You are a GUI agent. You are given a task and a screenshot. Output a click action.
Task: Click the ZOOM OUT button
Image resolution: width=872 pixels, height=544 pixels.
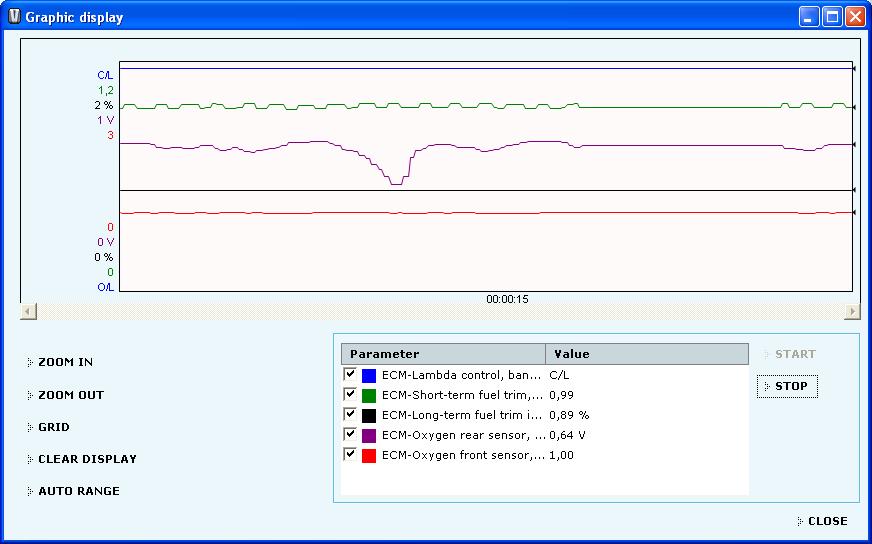tap(70, 395)
